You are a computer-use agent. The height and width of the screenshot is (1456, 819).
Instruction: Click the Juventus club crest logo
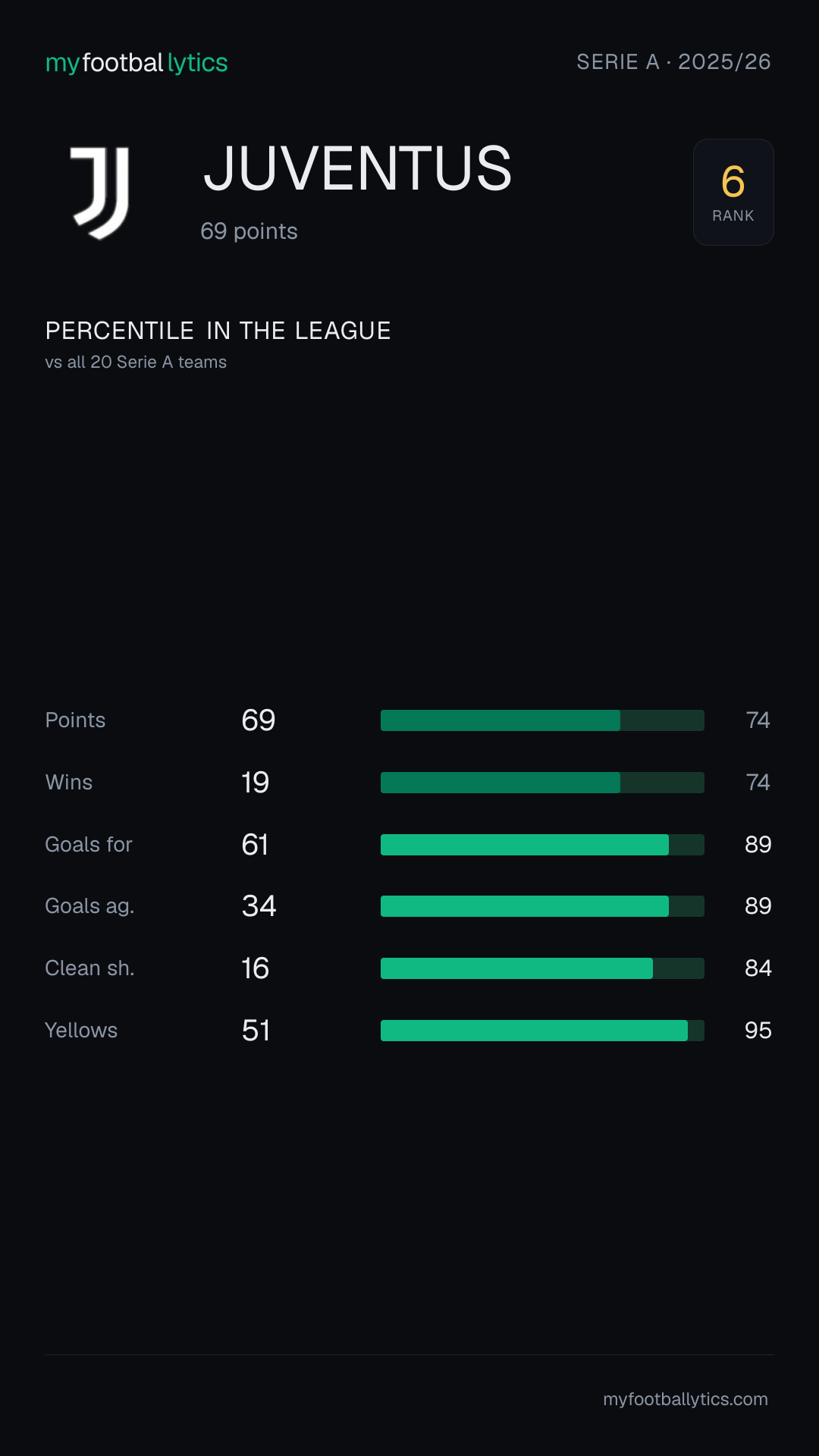coord(101,193)
